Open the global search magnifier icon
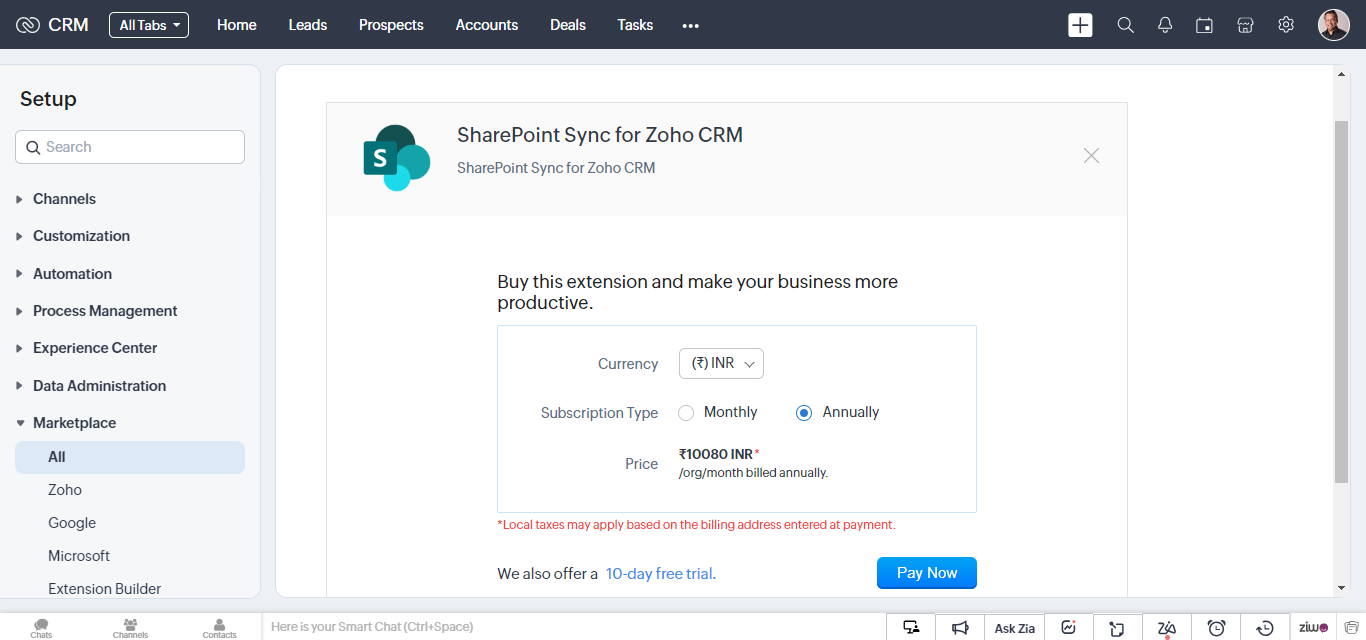1366x640 pixels. coord(1125,25)
